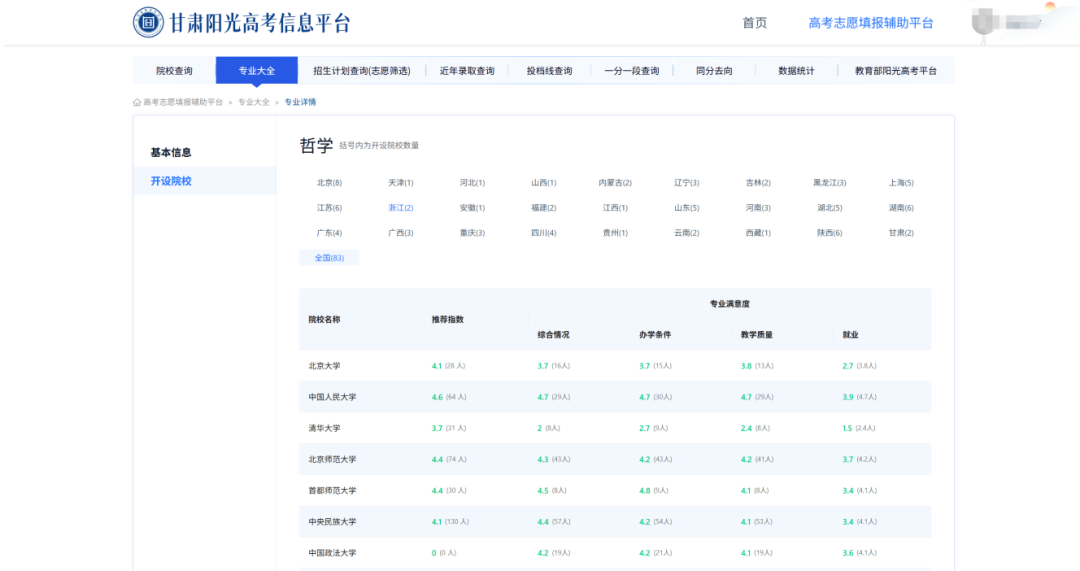This screenshot has height=571, width=1080.
Task: Click the 院校名称 column header
Action: click(324, 319)
